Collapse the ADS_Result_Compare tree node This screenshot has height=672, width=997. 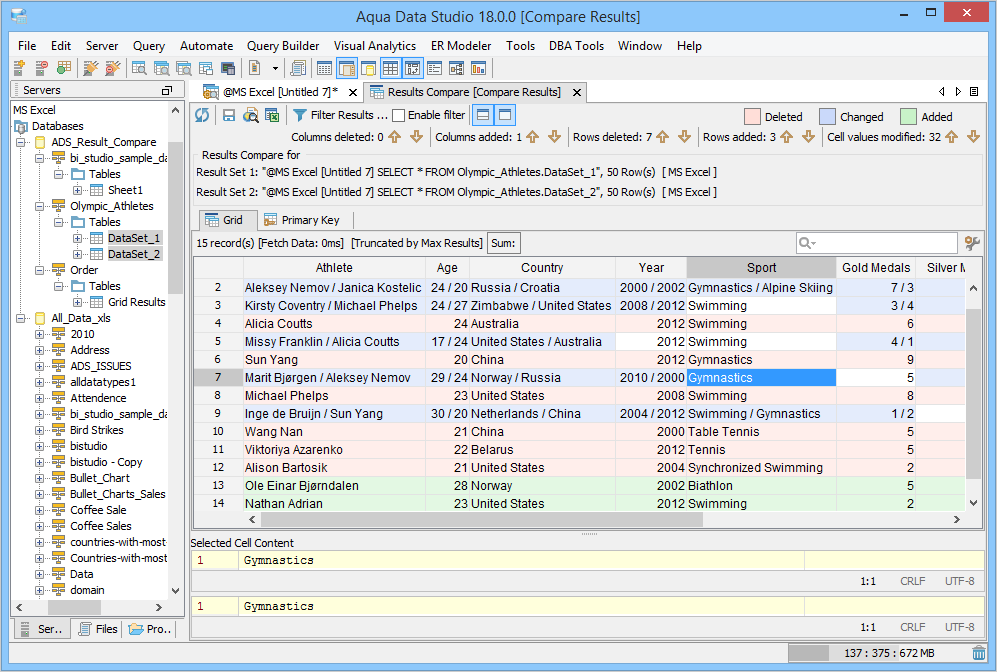click(21, 142)
